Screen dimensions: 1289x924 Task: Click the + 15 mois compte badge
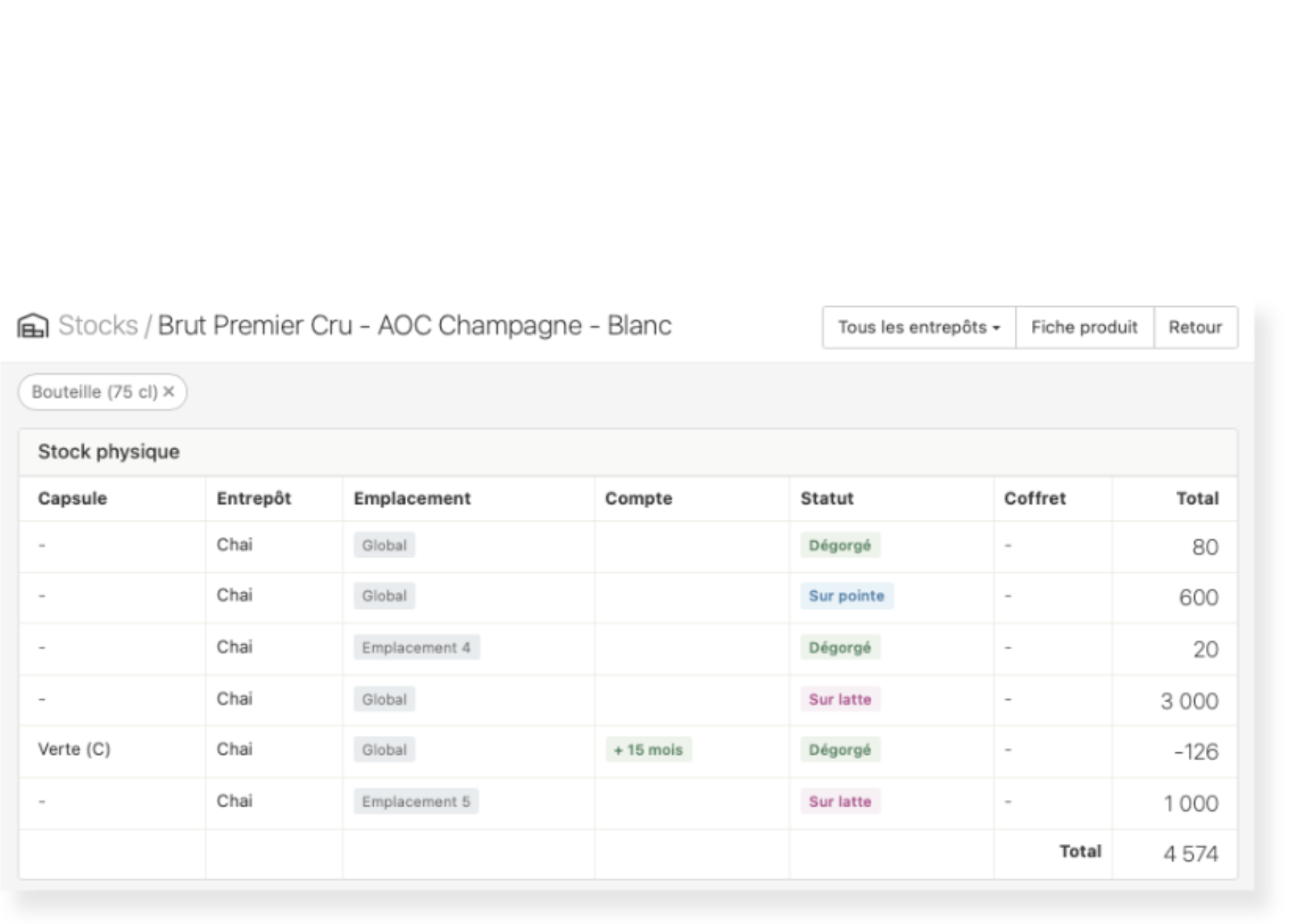point(649,749)
